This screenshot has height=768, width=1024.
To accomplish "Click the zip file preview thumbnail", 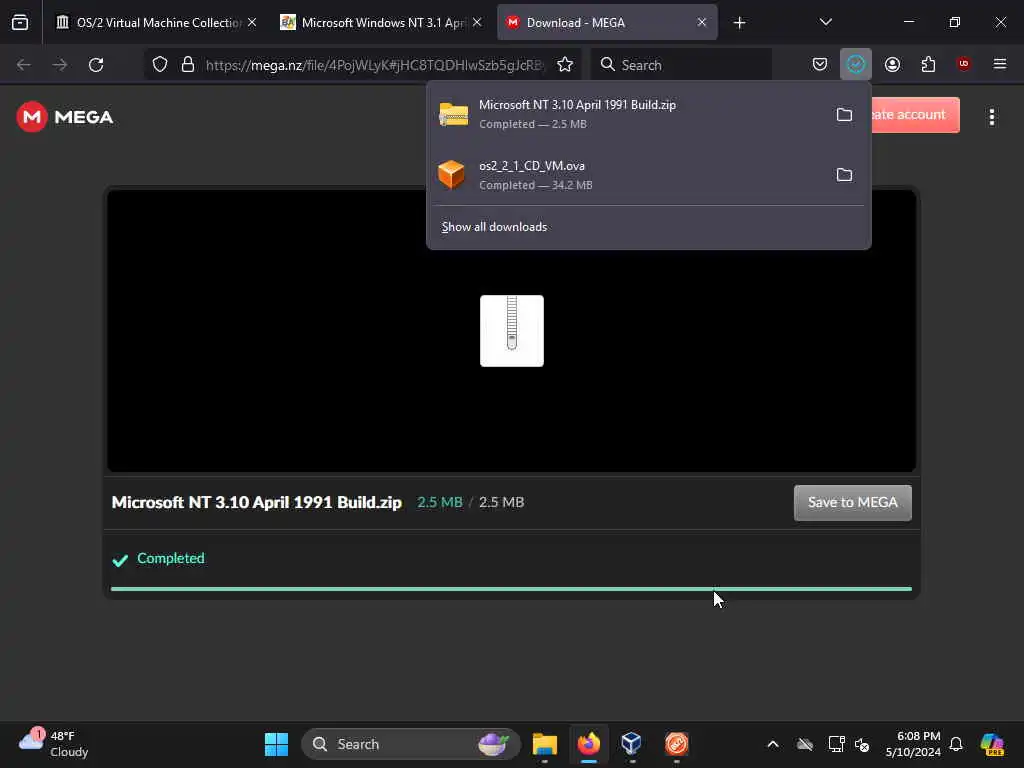I will click(x=511, y=331).
